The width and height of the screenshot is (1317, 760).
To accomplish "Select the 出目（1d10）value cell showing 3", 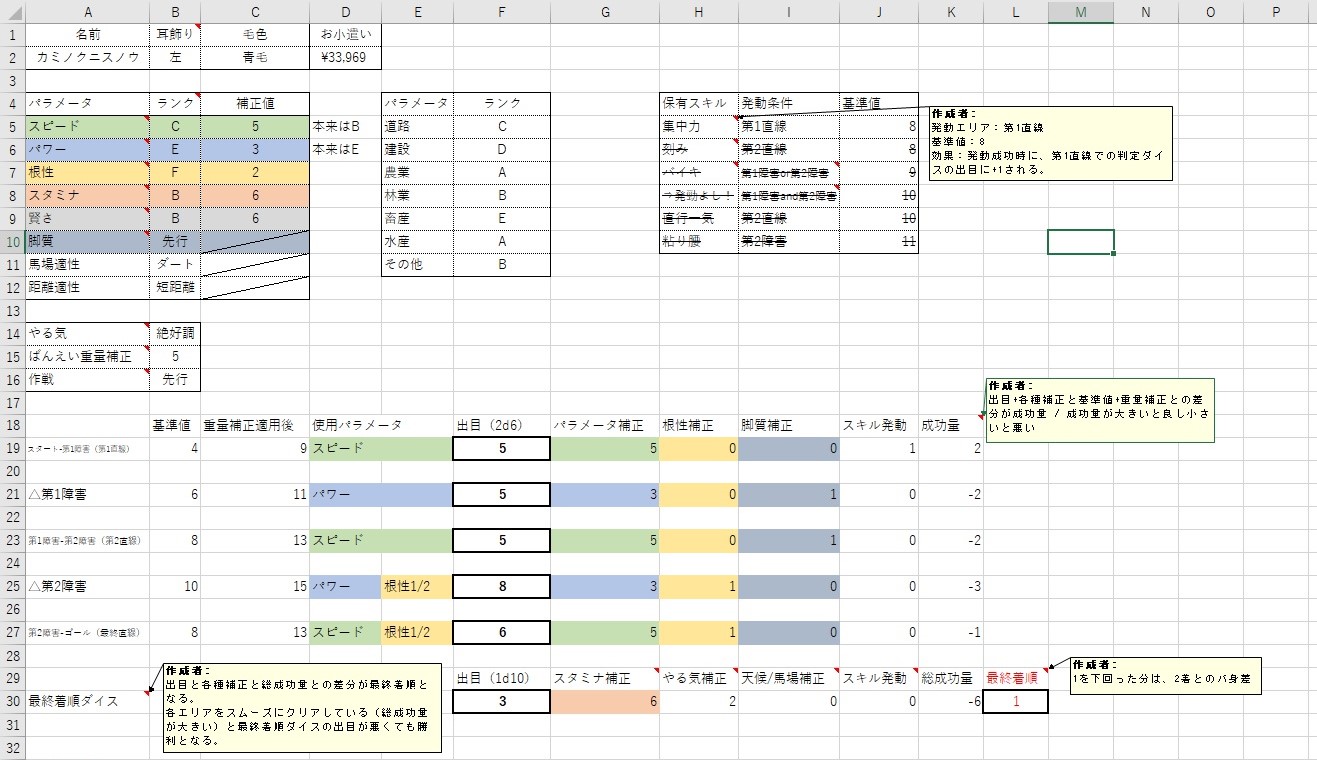I will tap(501, 702).
